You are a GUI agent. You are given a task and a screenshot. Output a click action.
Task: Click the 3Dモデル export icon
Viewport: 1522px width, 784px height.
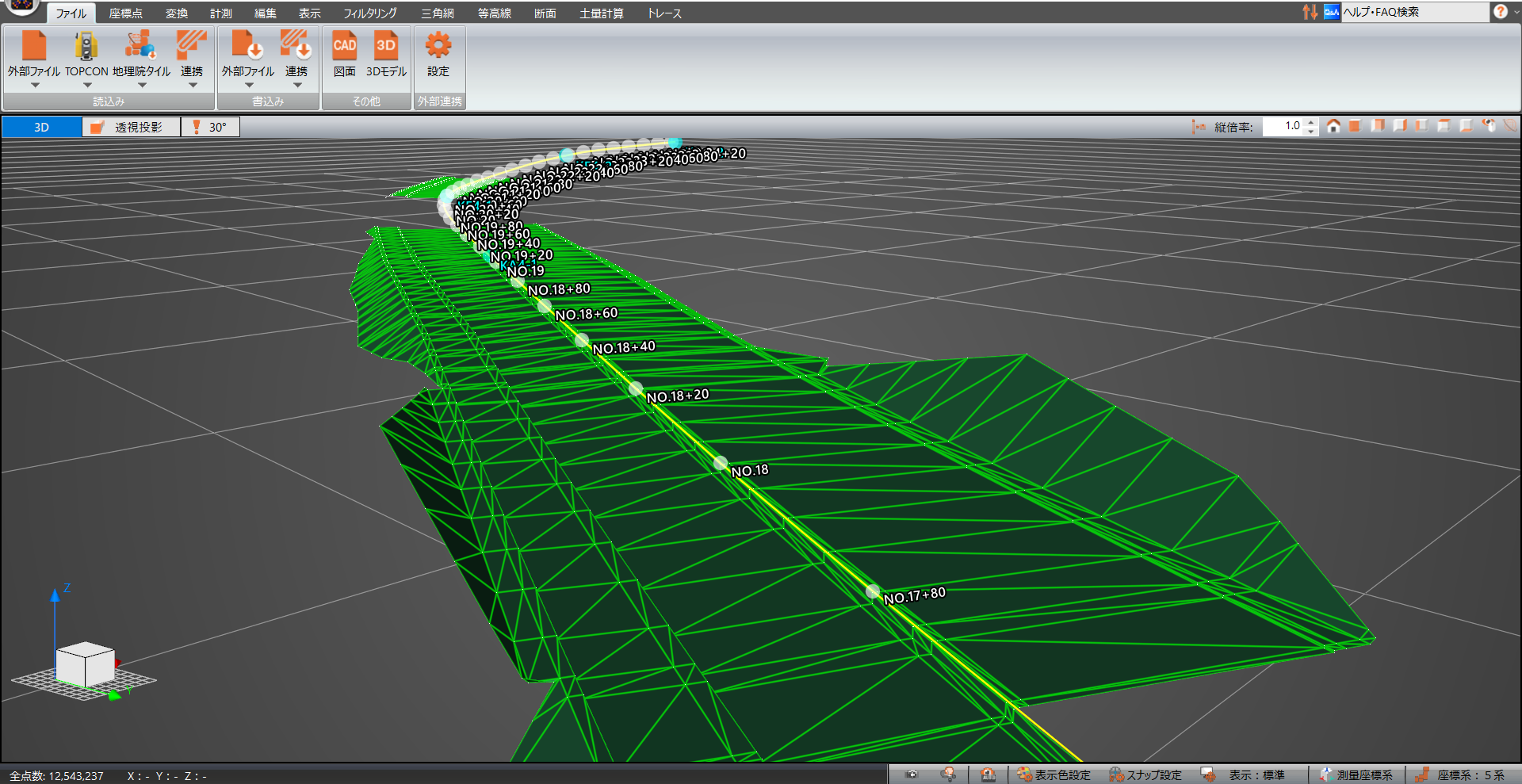pyautogui.click(x=385, y=47)
